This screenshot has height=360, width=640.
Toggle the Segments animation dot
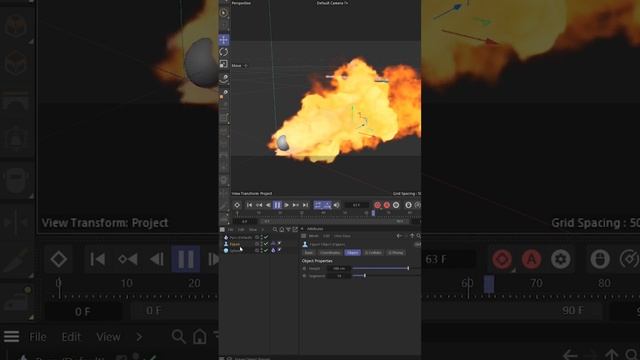pos(304,276)
